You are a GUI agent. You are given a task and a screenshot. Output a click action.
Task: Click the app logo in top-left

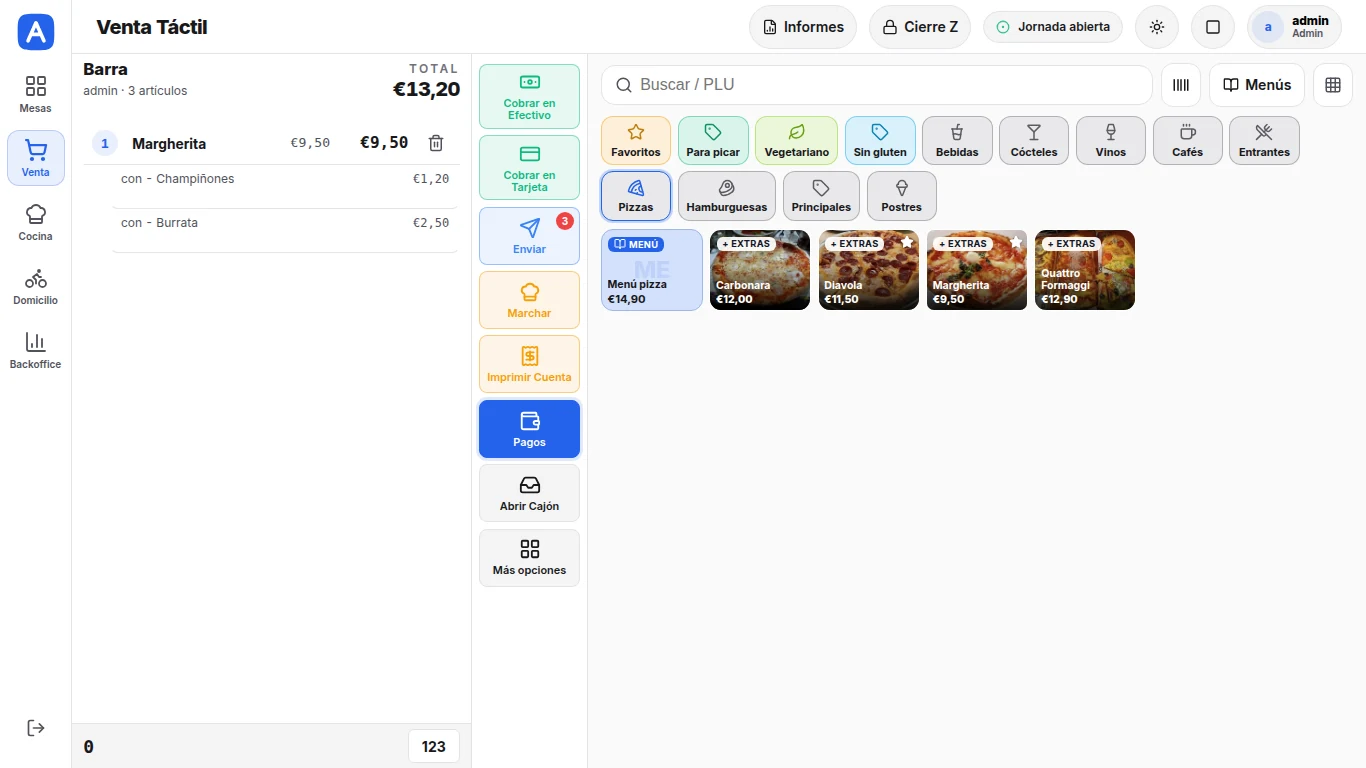36,32
